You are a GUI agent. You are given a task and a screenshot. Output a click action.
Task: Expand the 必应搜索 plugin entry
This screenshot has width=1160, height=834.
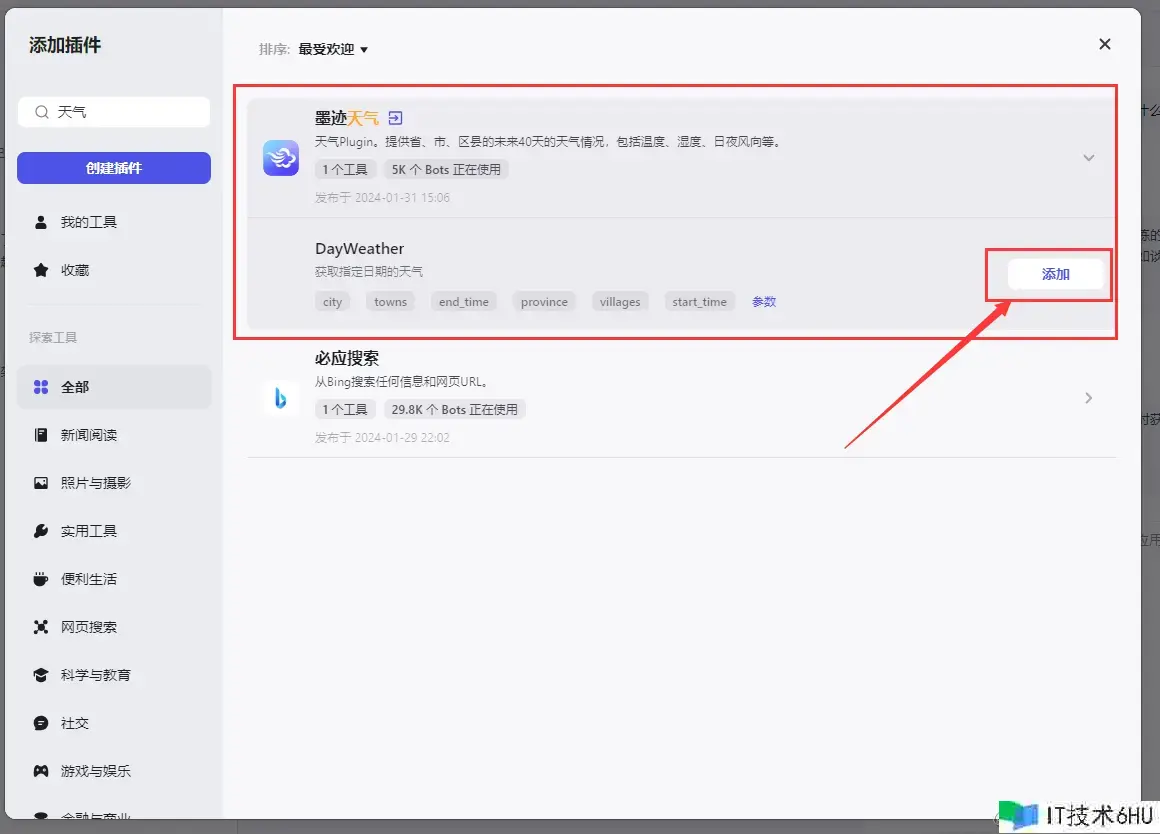tap(1089, 398)
